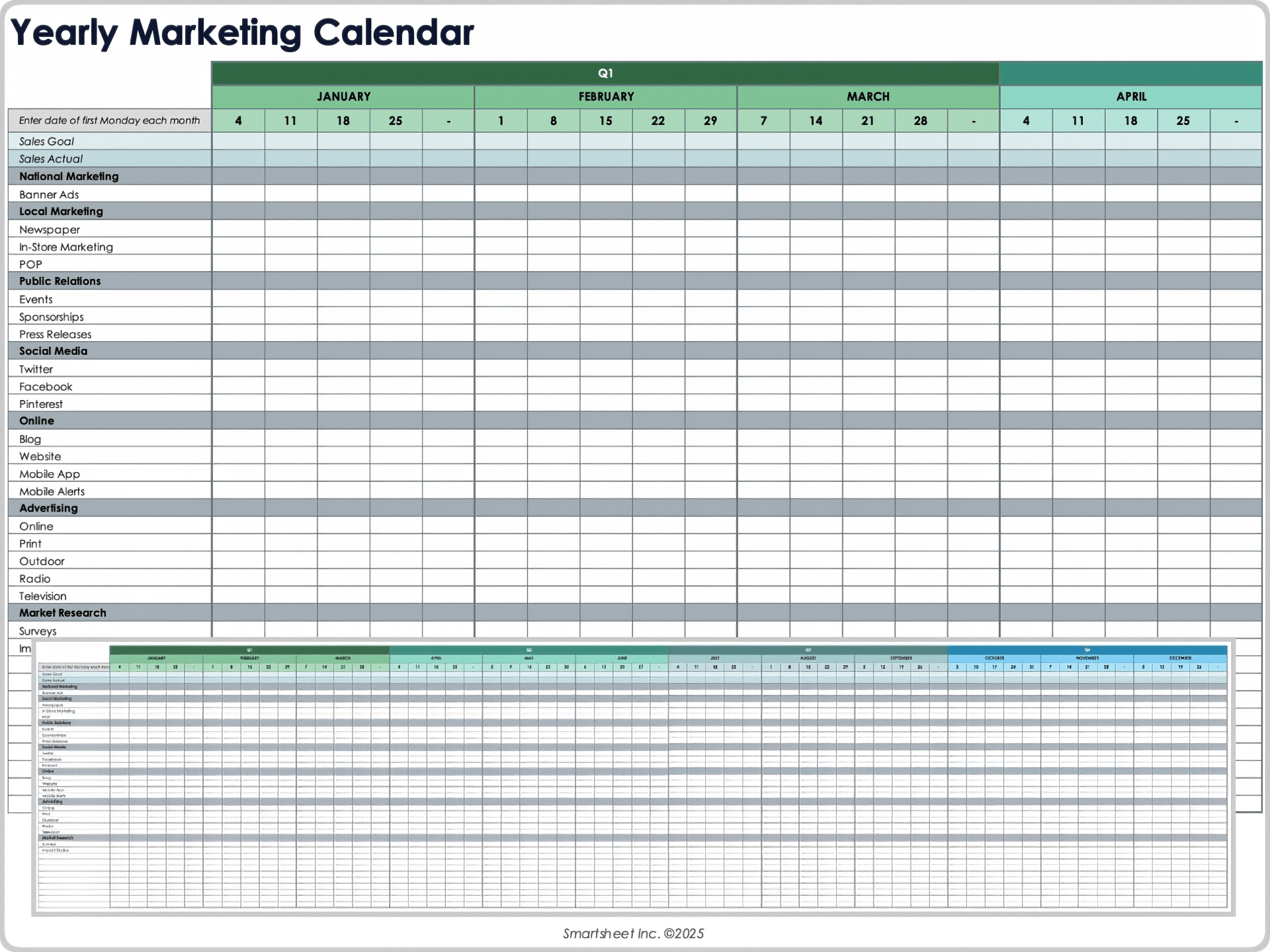Click the Mobile Alerts row label

click(52, 491)
